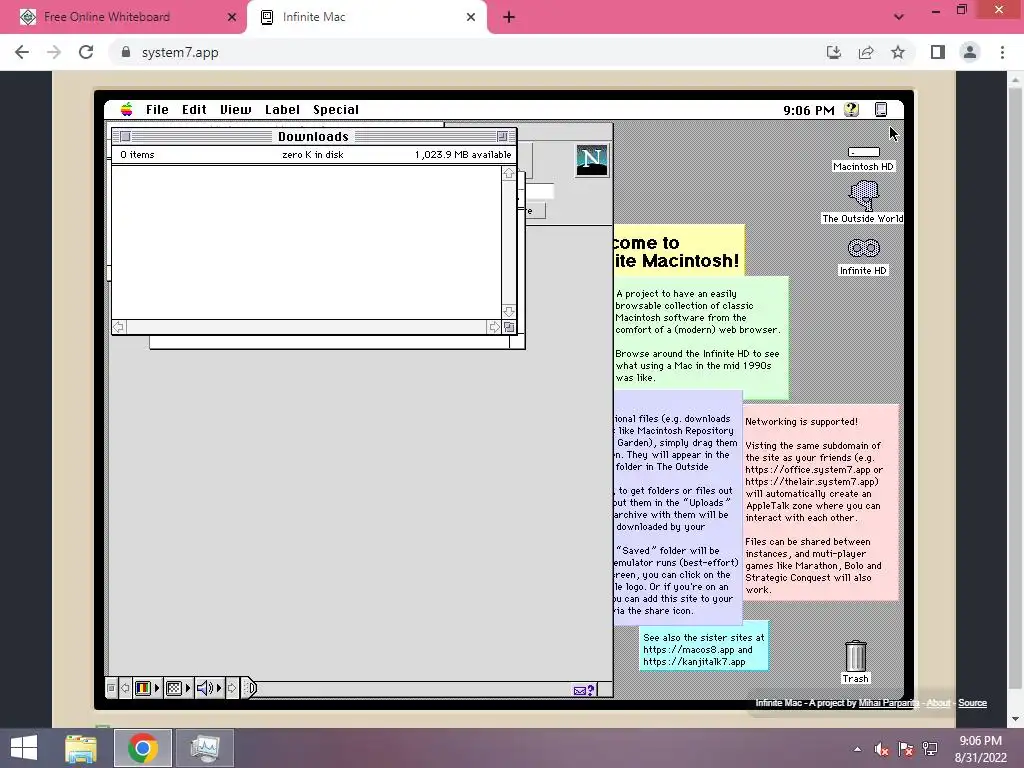Open the Special menu
This screenshot has width=1024, height=768.
click(x=336, y=110)
